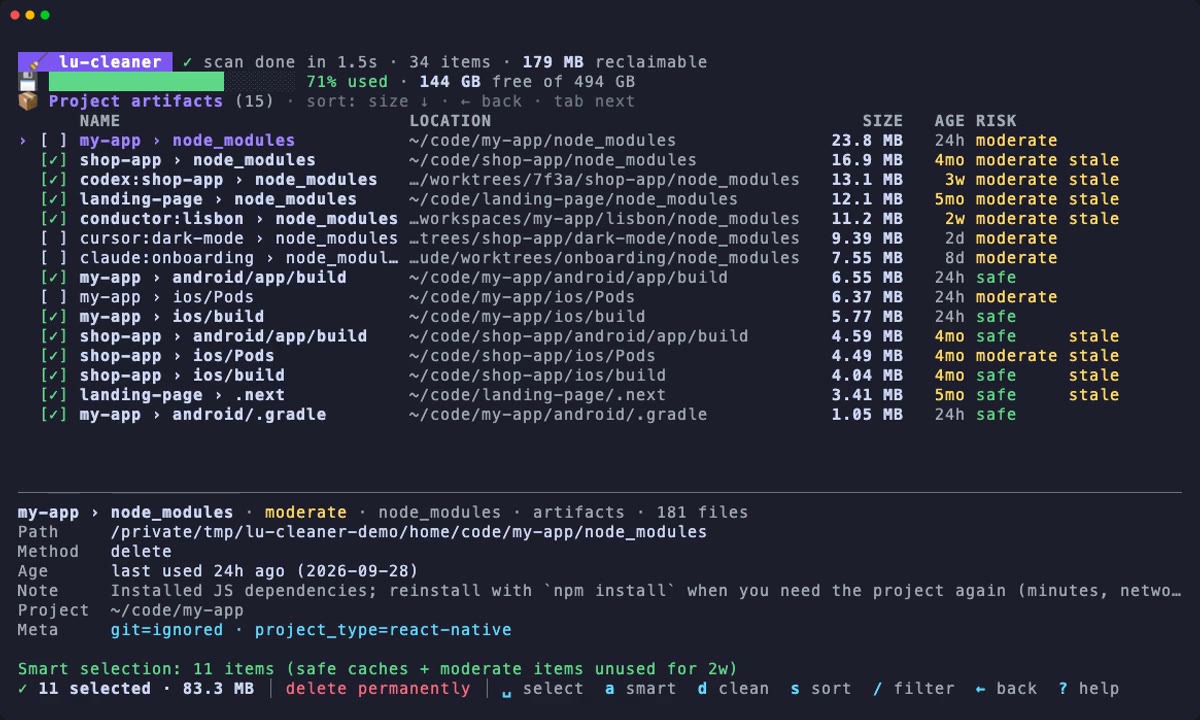Click the checkmark before '11 selected'
This screenshot has height=720, width=1200.
23,689
